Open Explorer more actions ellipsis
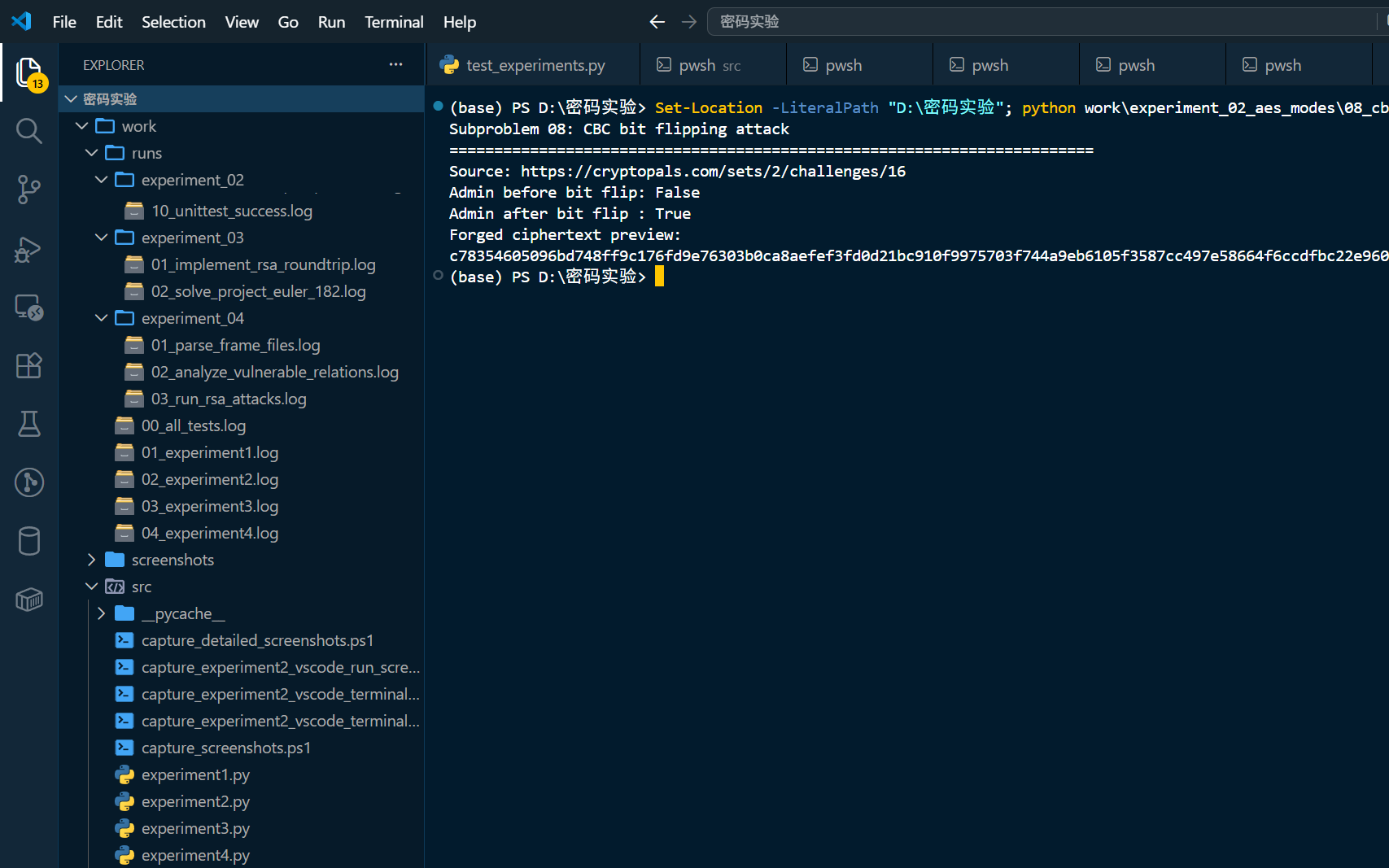The image size is (1389, 868). (396, 64)
